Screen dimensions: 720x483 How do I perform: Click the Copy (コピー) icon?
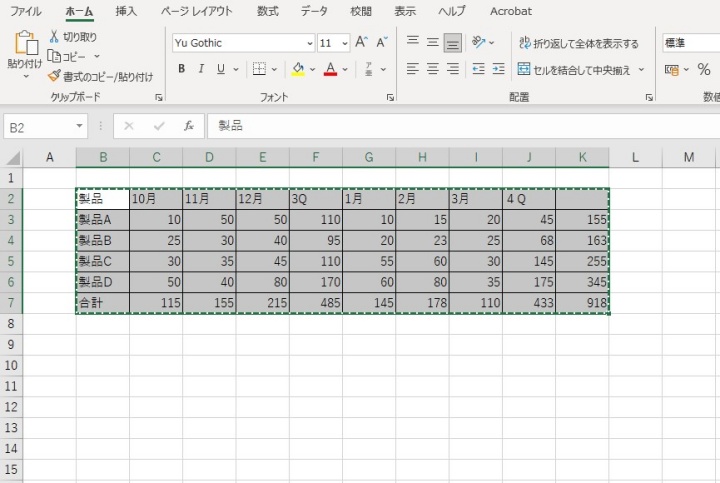pyautogui.click(x=54, y=56)
